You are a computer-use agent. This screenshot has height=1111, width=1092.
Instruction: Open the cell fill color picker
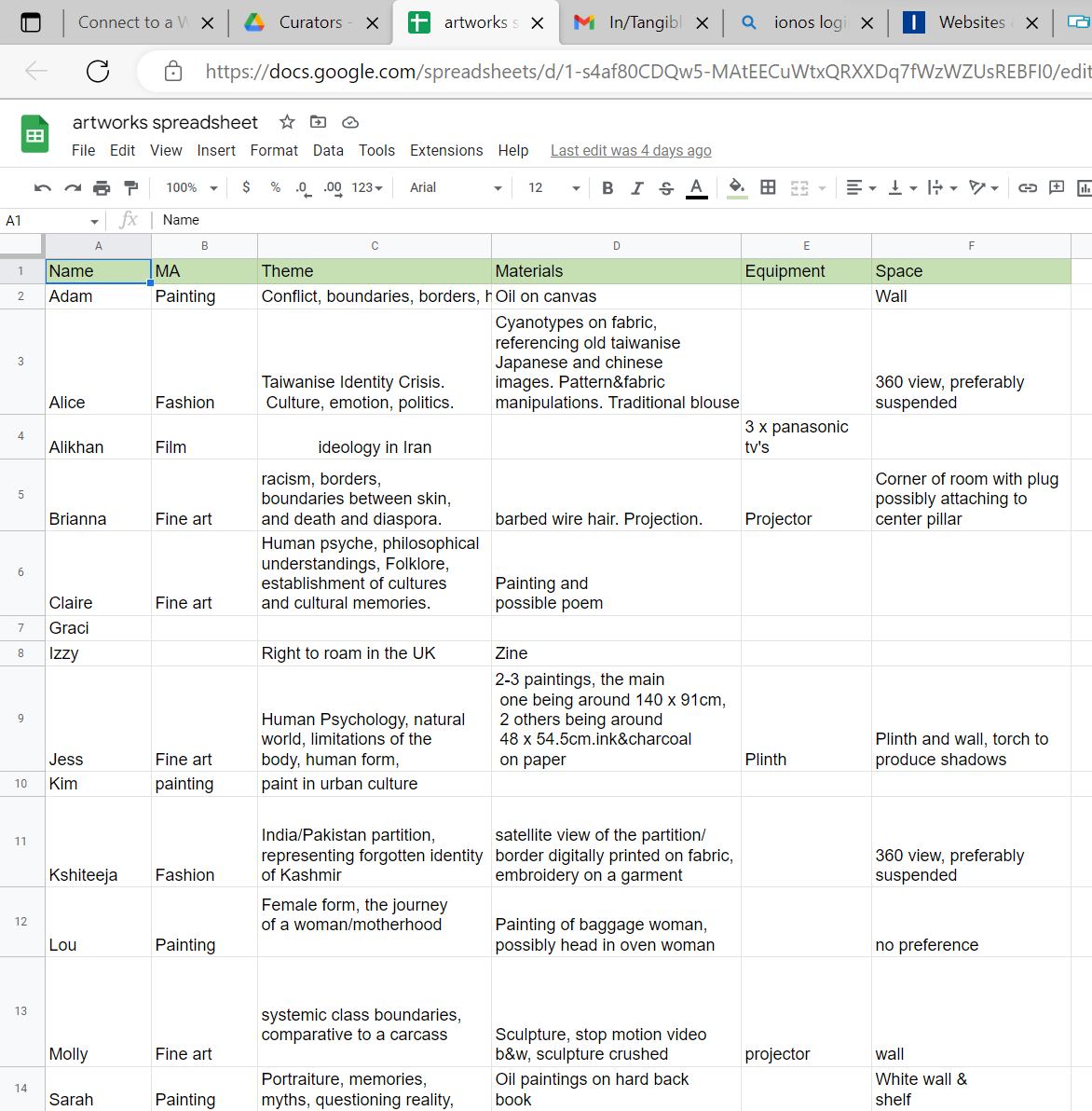point(737,188)
